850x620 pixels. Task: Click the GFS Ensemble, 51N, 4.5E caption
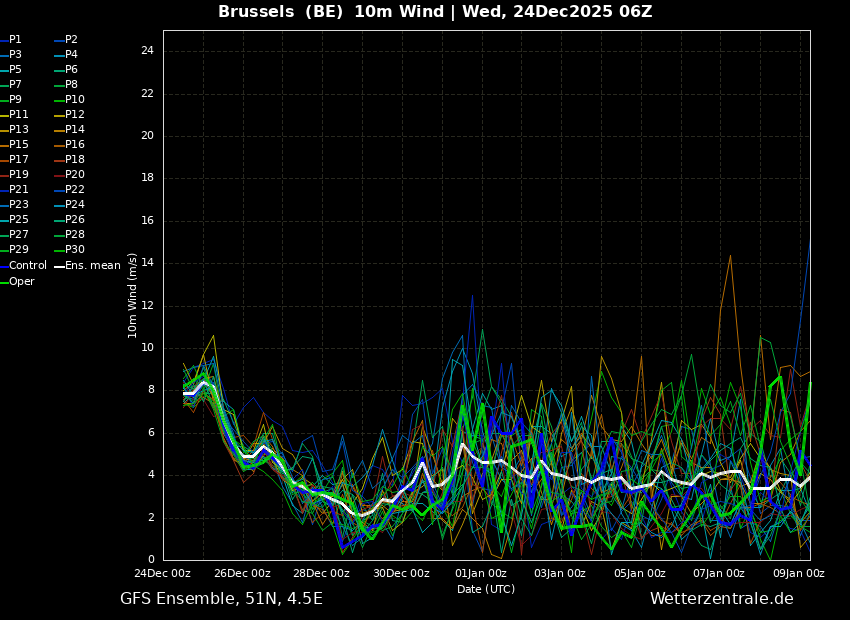(x=221, y=598)
